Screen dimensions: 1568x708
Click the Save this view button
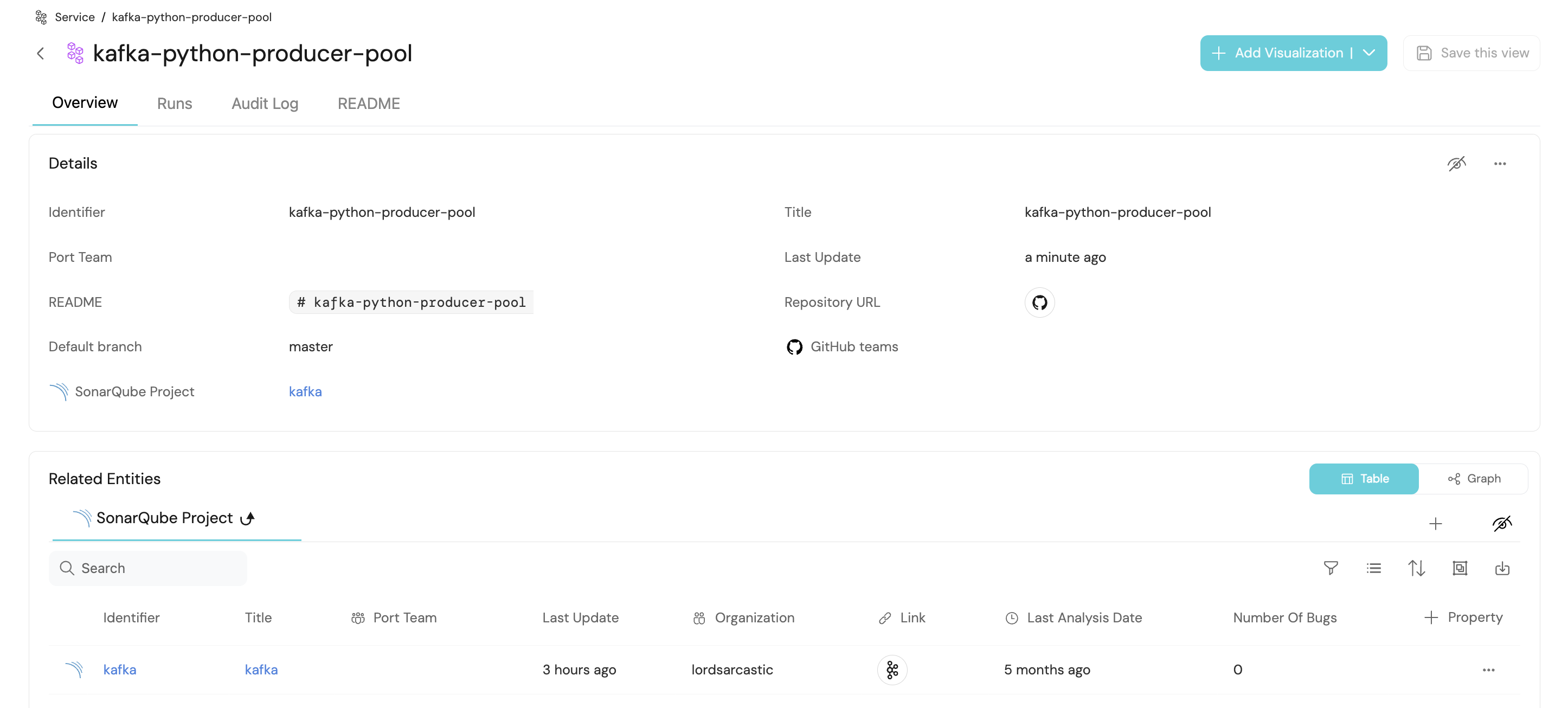(x=1471, y=53)
